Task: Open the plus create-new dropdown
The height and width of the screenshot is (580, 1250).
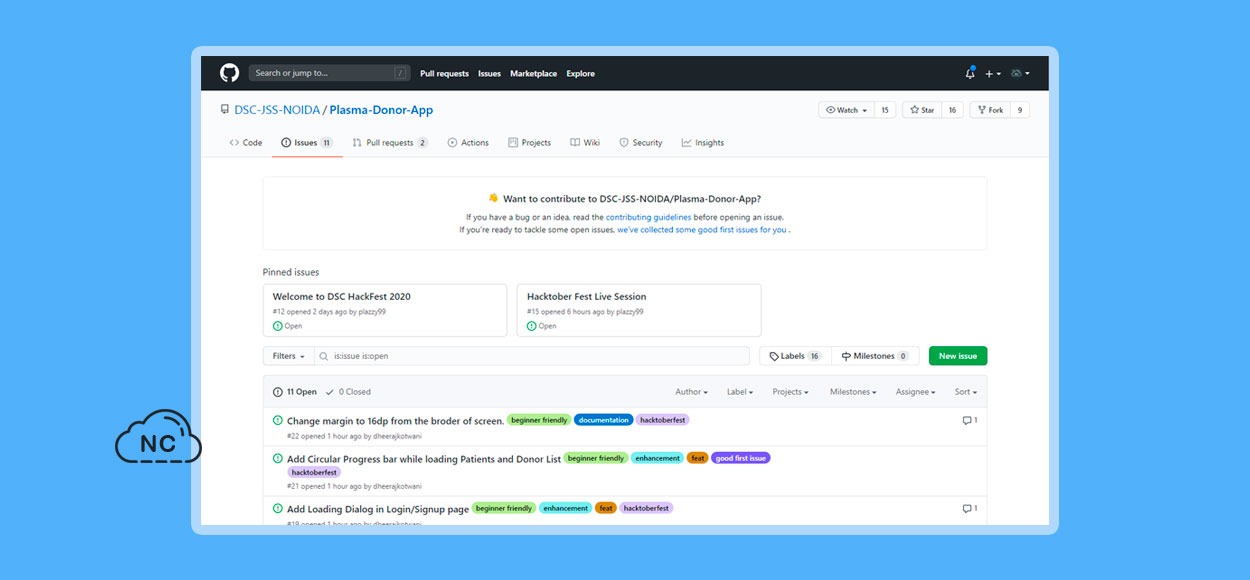Action: [x=992, y=73]
